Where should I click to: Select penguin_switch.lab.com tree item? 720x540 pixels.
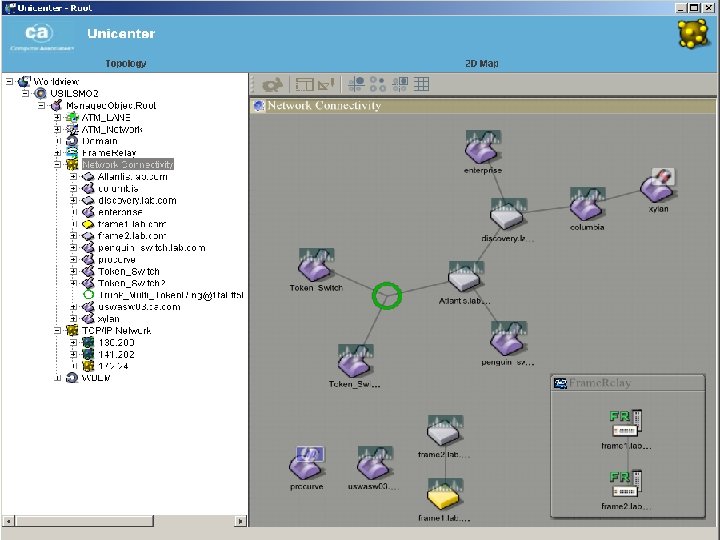point(152,248)
